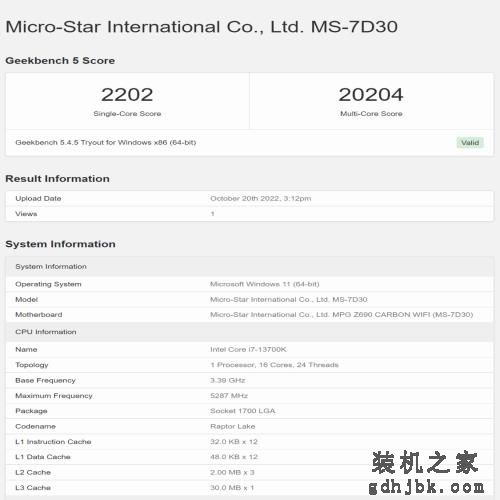Select the Intel Core i7-13700K value
500x500 pixels.
point(248,349)
